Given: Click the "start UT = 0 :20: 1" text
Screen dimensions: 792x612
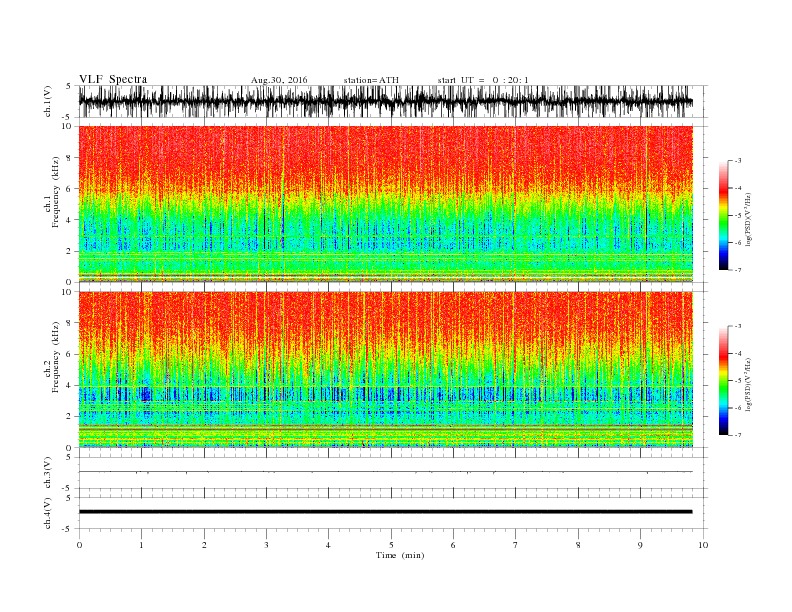Looking at the screenshot, I should coord(483,80).
